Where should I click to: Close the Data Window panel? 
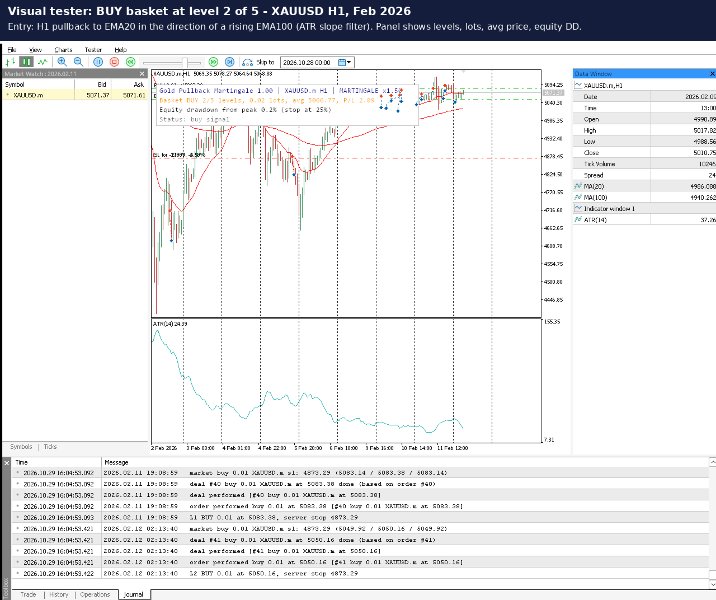(x=712, y=74)
